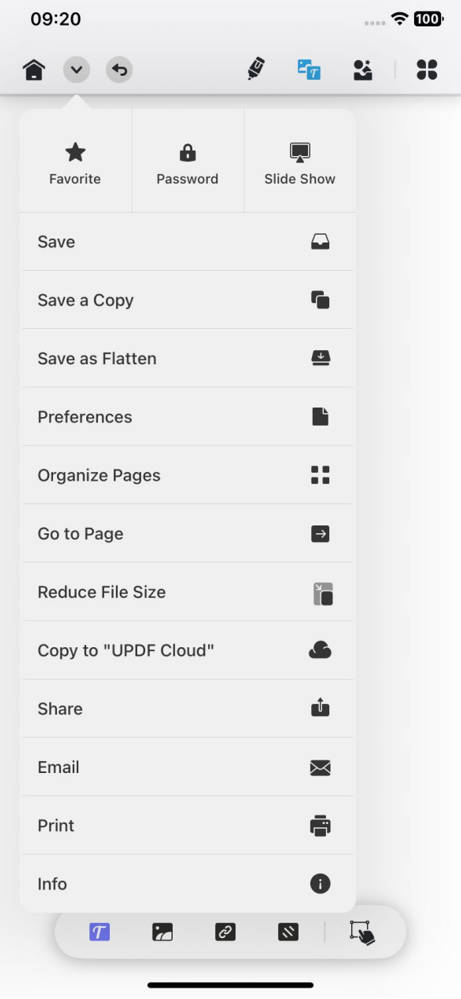Choose Go to Page
Viewport: 461px width, 999px height.
coord(187,534)
